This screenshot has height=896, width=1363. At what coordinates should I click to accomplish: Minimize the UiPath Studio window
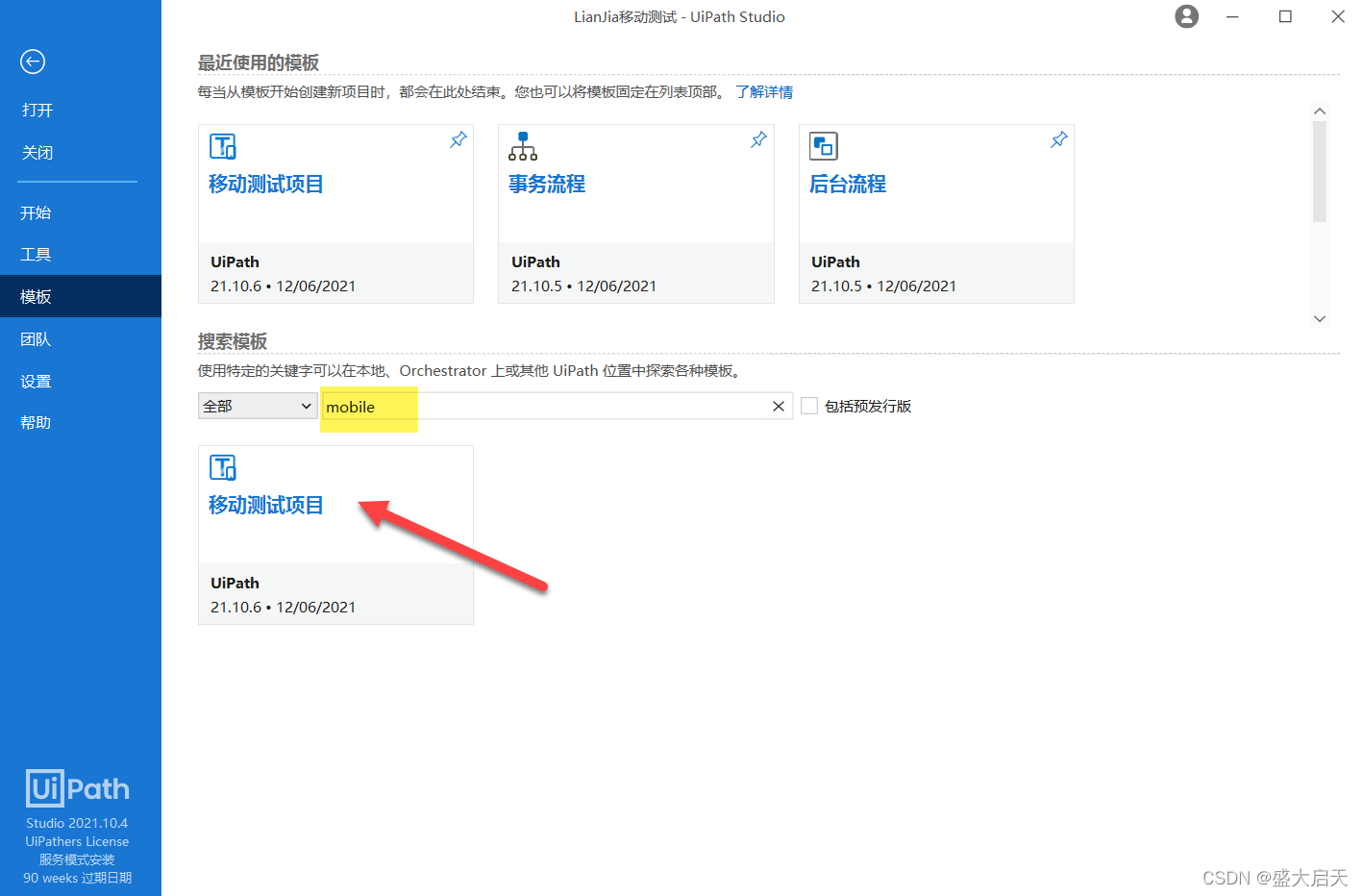1232,16
